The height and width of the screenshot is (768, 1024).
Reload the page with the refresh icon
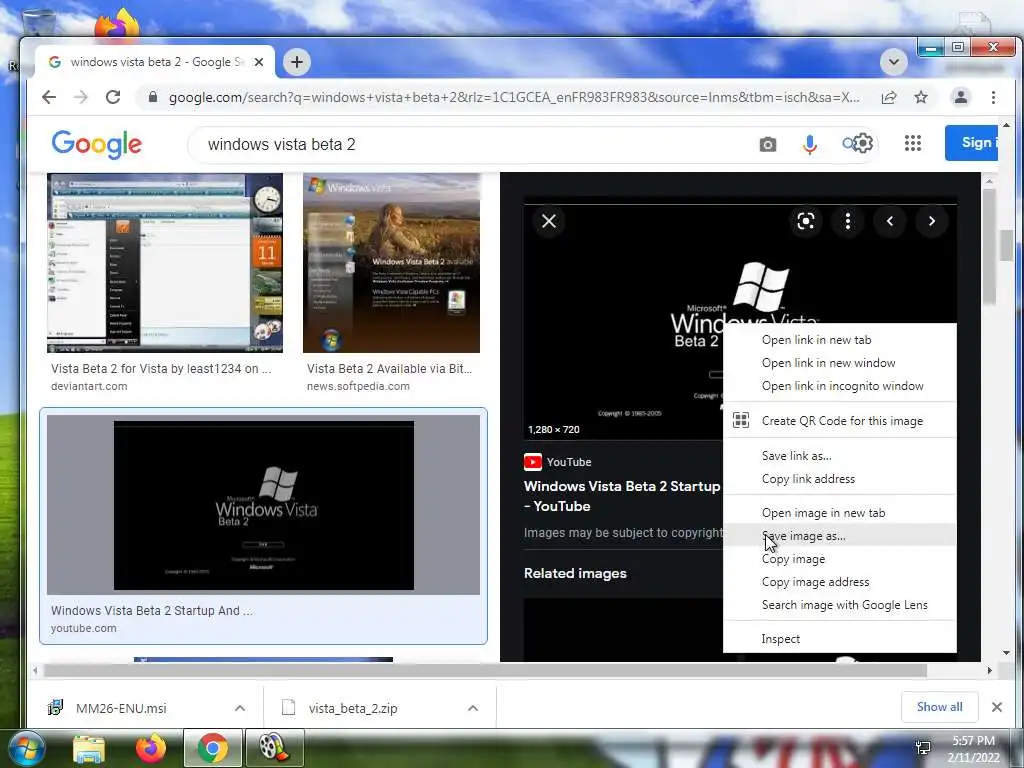[113, 97]
